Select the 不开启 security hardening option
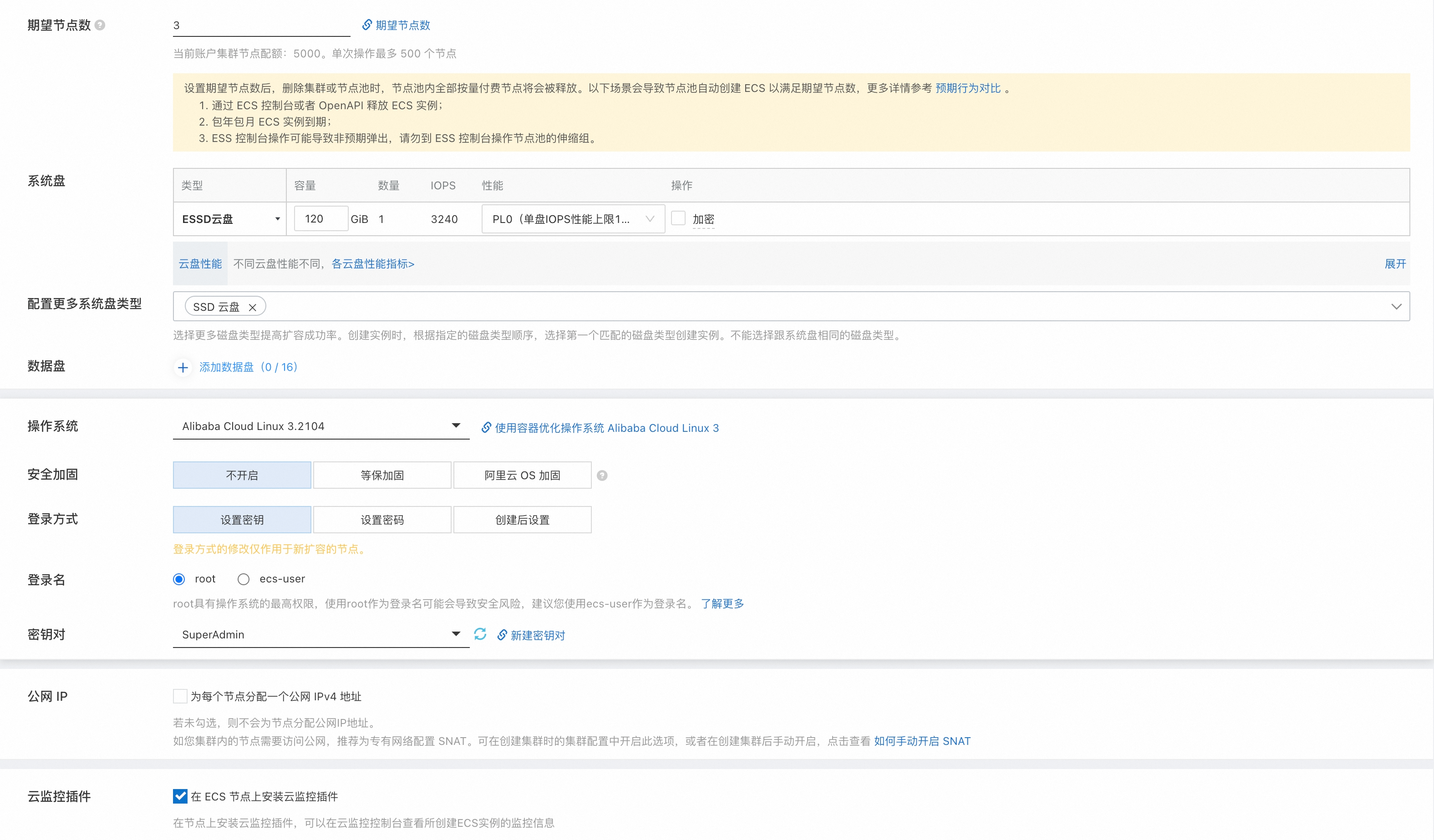This screenshot has height=840, width=1434. tap(242, 475)
